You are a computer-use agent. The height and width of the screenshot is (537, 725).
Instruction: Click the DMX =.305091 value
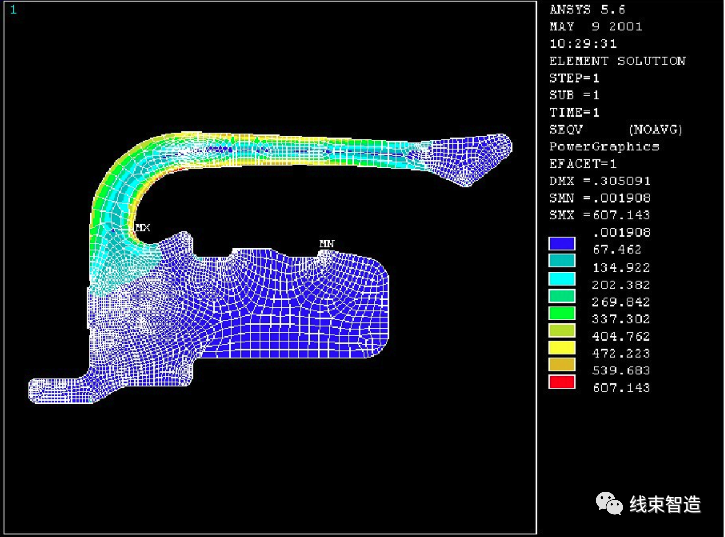pos(600,181)
